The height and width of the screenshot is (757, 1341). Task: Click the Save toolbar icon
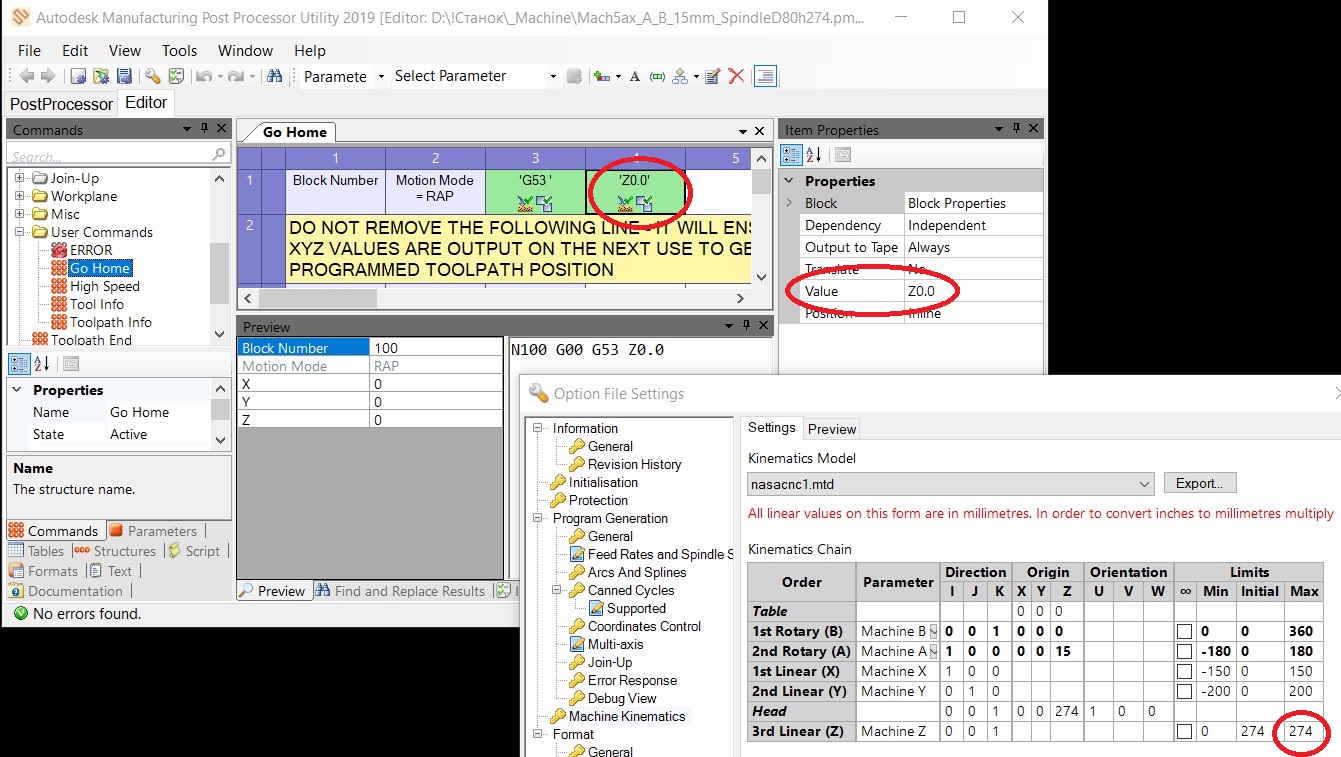[124, 75]
